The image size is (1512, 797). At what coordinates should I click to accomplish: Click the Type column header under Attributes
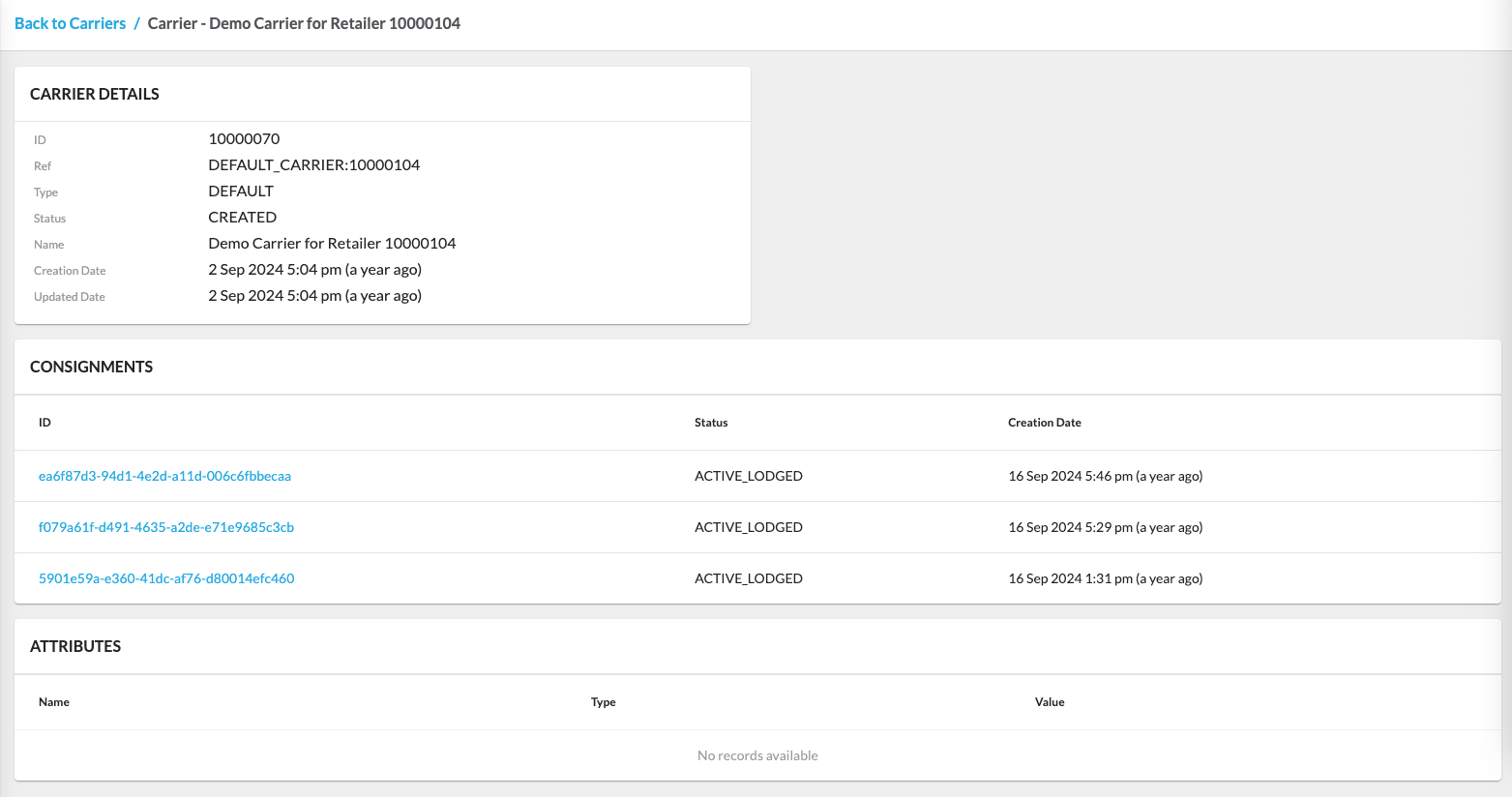603,702
